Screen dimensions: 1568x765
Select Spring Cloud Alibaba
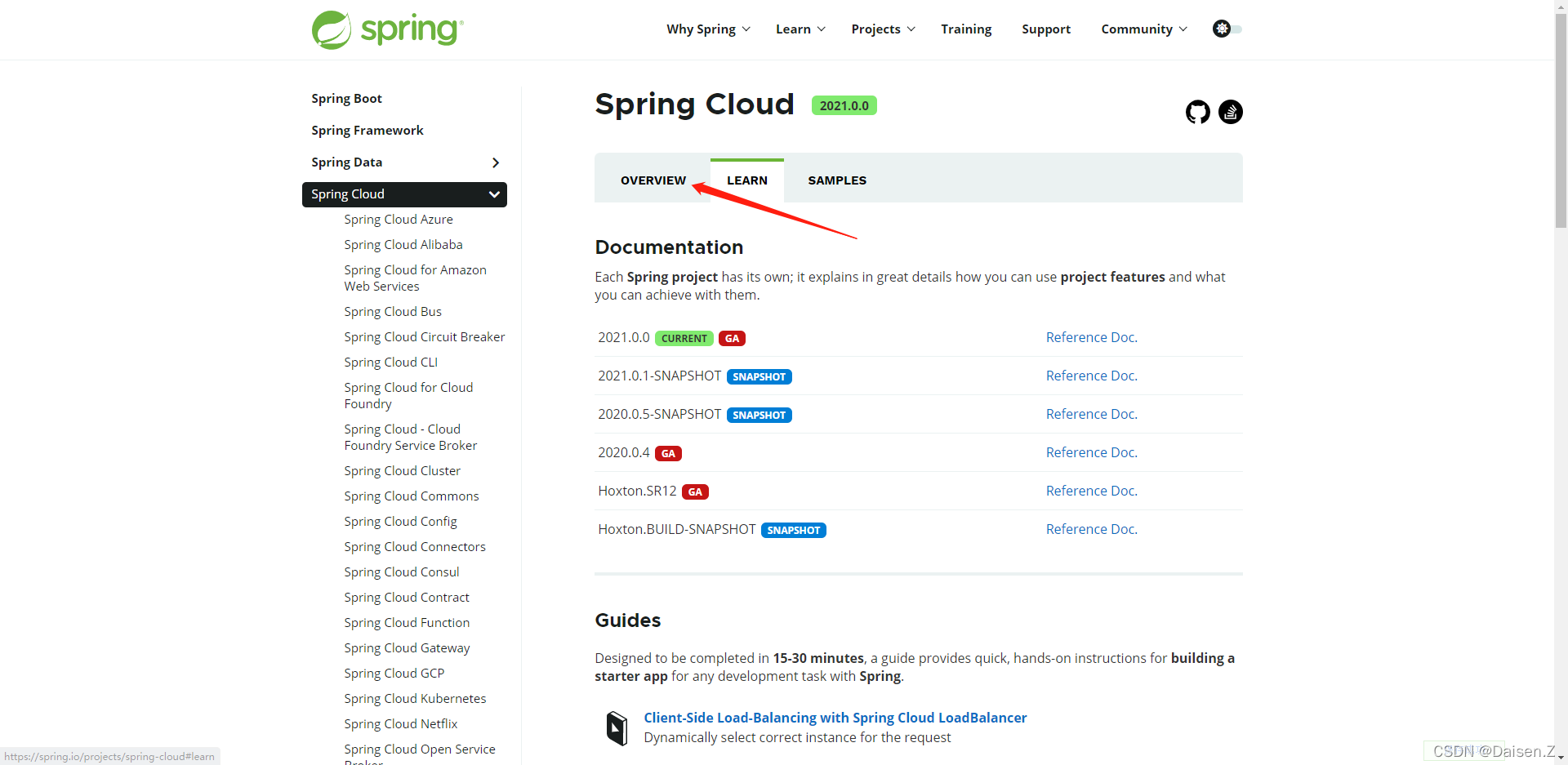(x=403, y=245)
